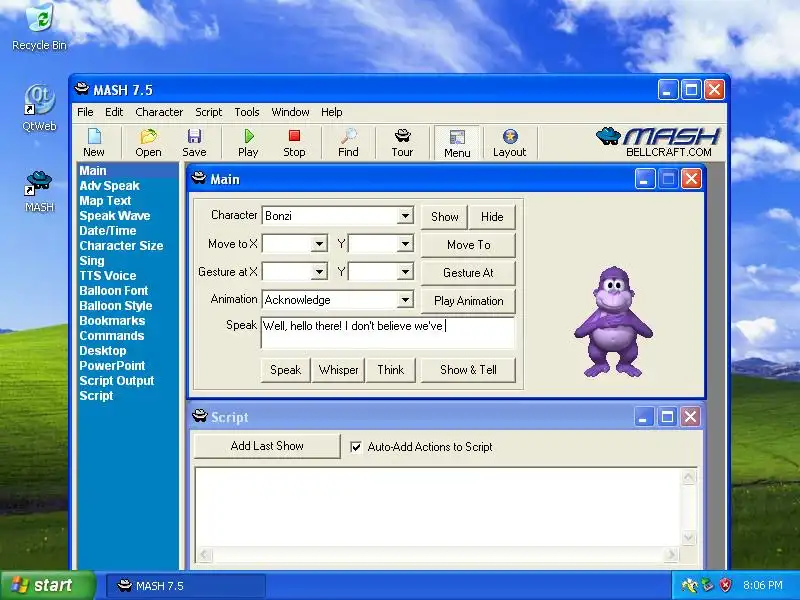Click the Show & Tell button
This screenshot has width=800, height=600.
[468, 370]
